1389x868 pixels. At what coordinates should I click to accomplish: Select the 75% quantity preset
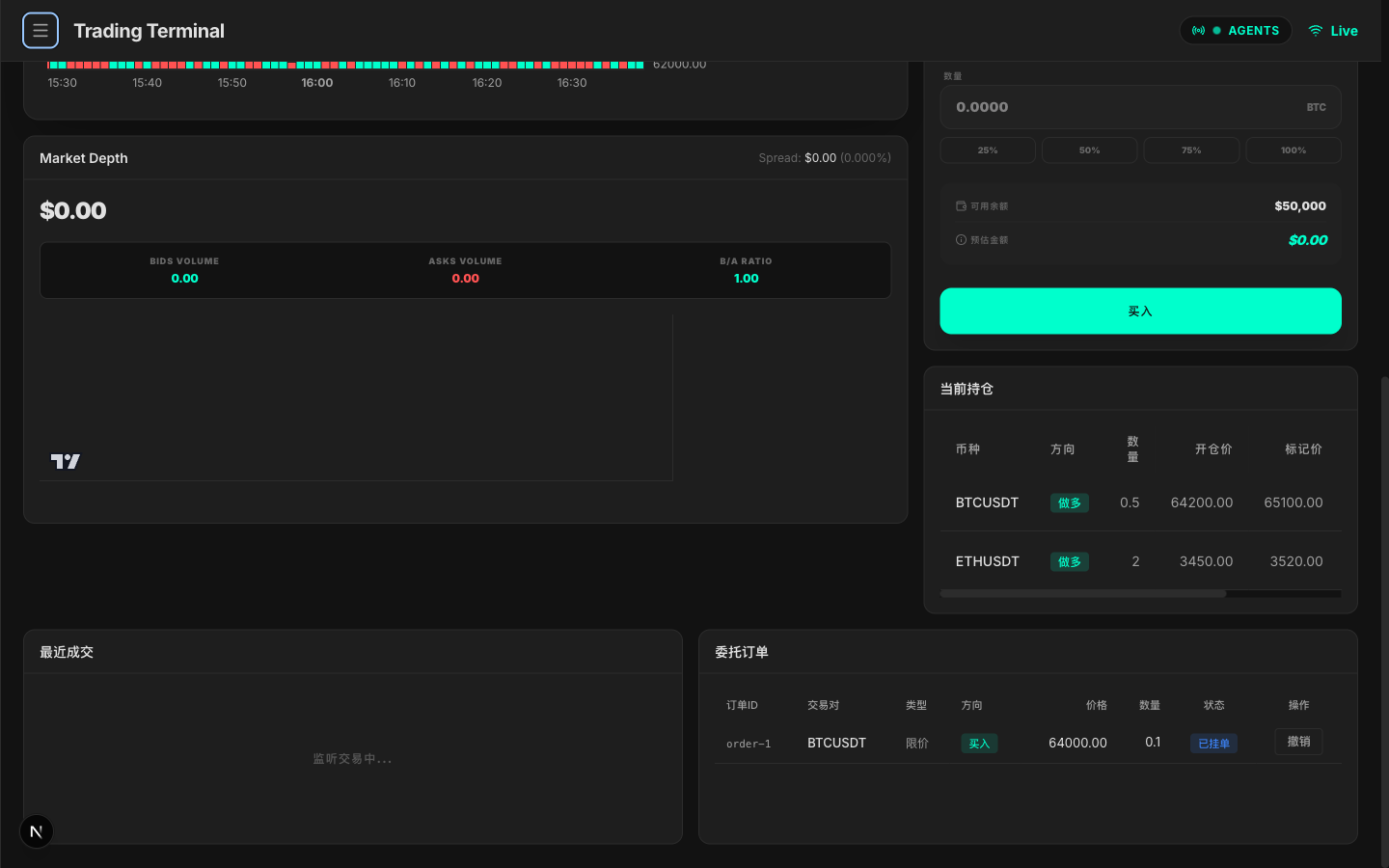(x=1191, y=150)
